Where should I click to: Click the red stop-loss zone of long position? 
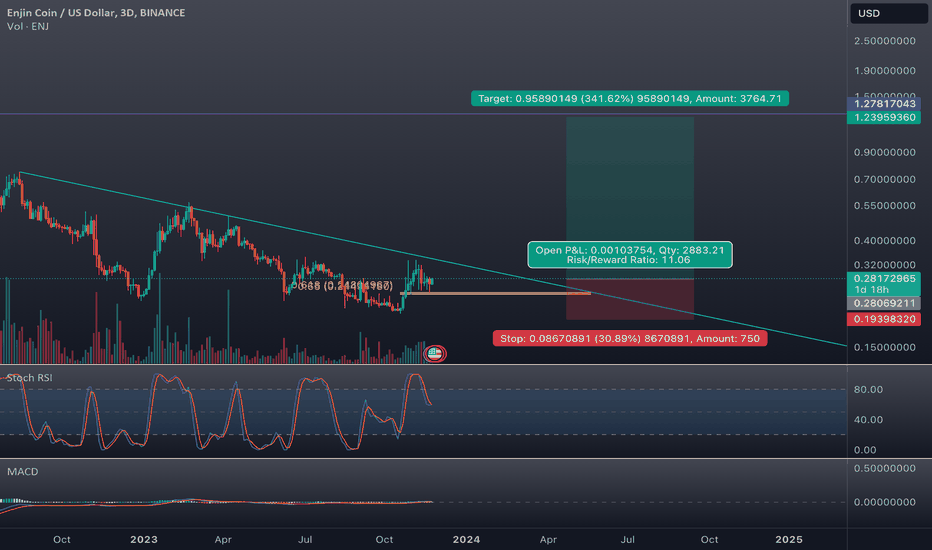[x=630, y=300]
